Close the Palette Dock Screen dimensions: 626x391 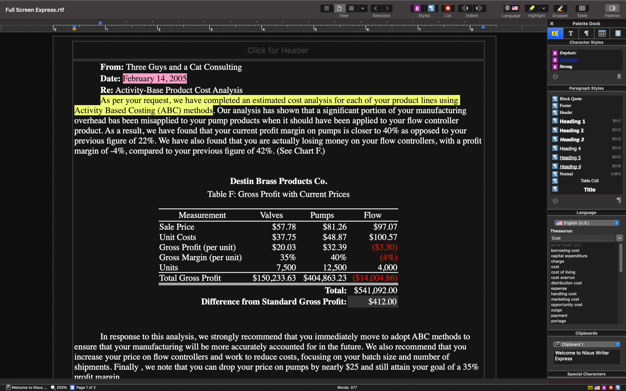[x=552, y=24]
